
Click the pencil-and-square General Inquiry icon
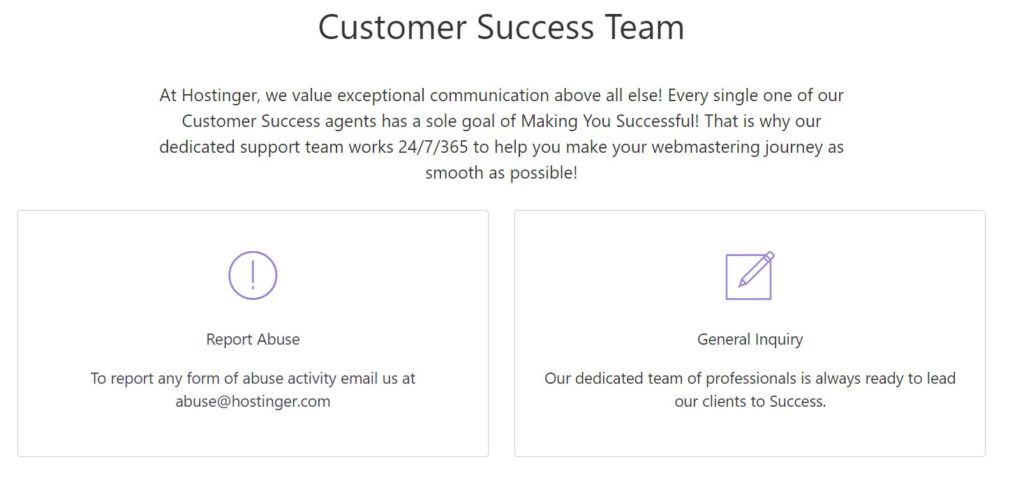750,275
